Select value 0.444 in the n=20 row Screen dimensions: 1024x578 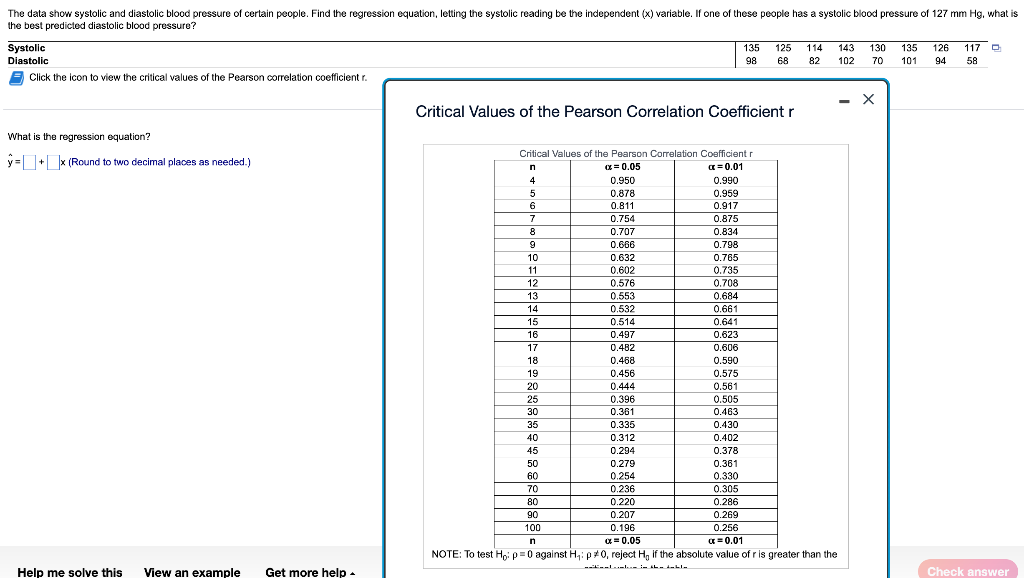point(622,386)
